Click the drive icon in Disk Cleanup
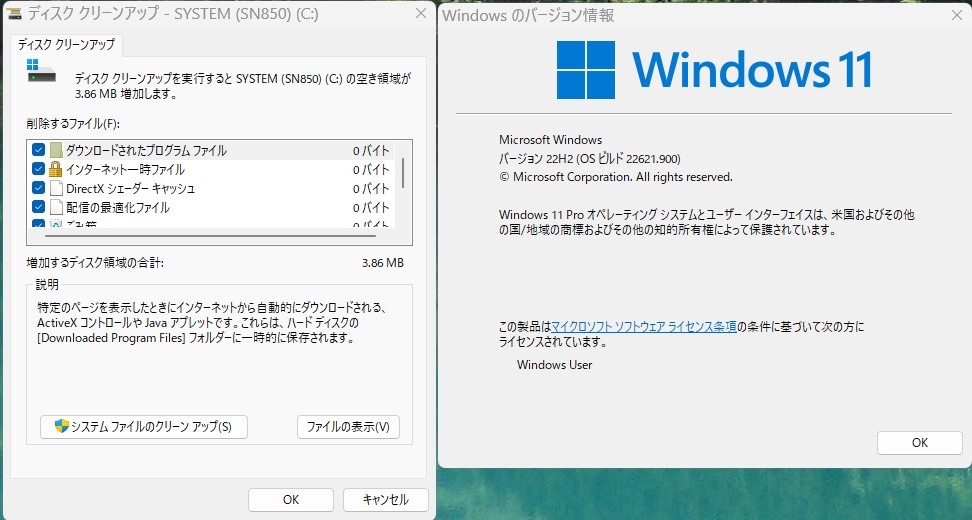The image size is (972, 520). pyautogui.click(x=42, y=71)
